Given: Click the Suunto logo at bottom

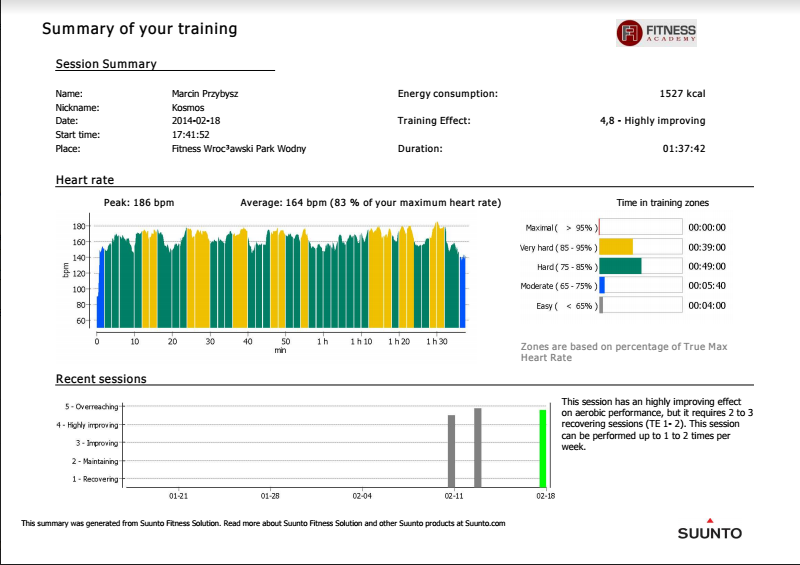Looking at the screenshot, I should 710,529.
